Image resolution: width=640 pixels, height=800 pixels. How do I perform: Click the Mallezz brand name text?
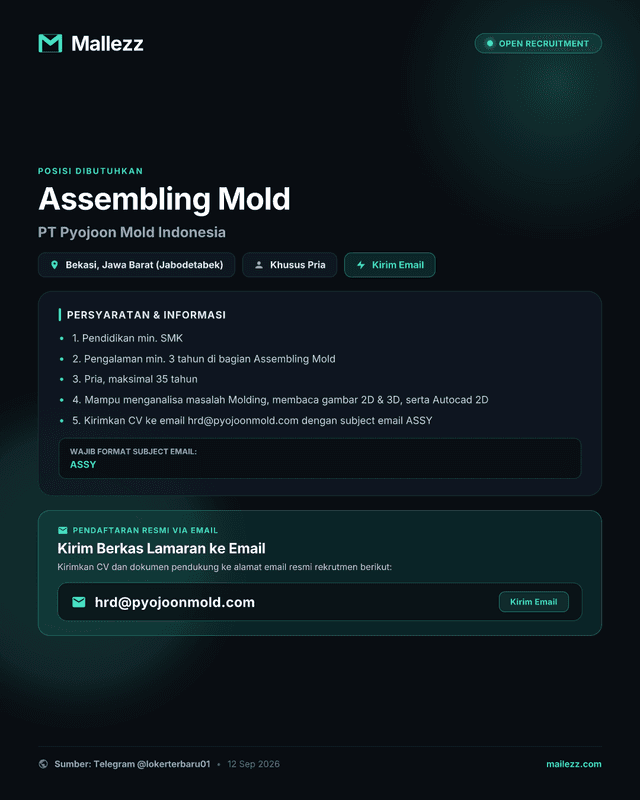click(x=107, y=43)
